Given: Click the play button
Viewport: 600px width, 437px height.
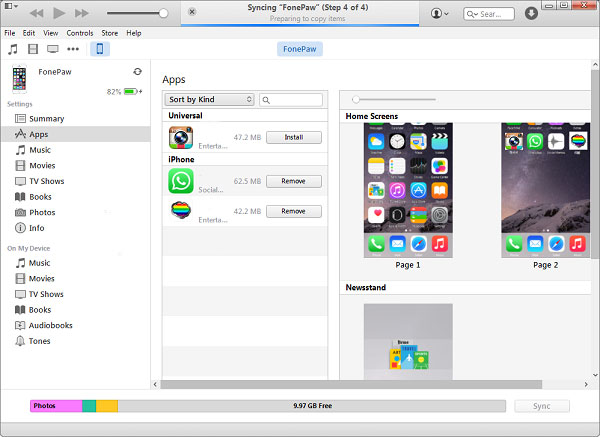Looking at the screenshot, I should 59,13.
